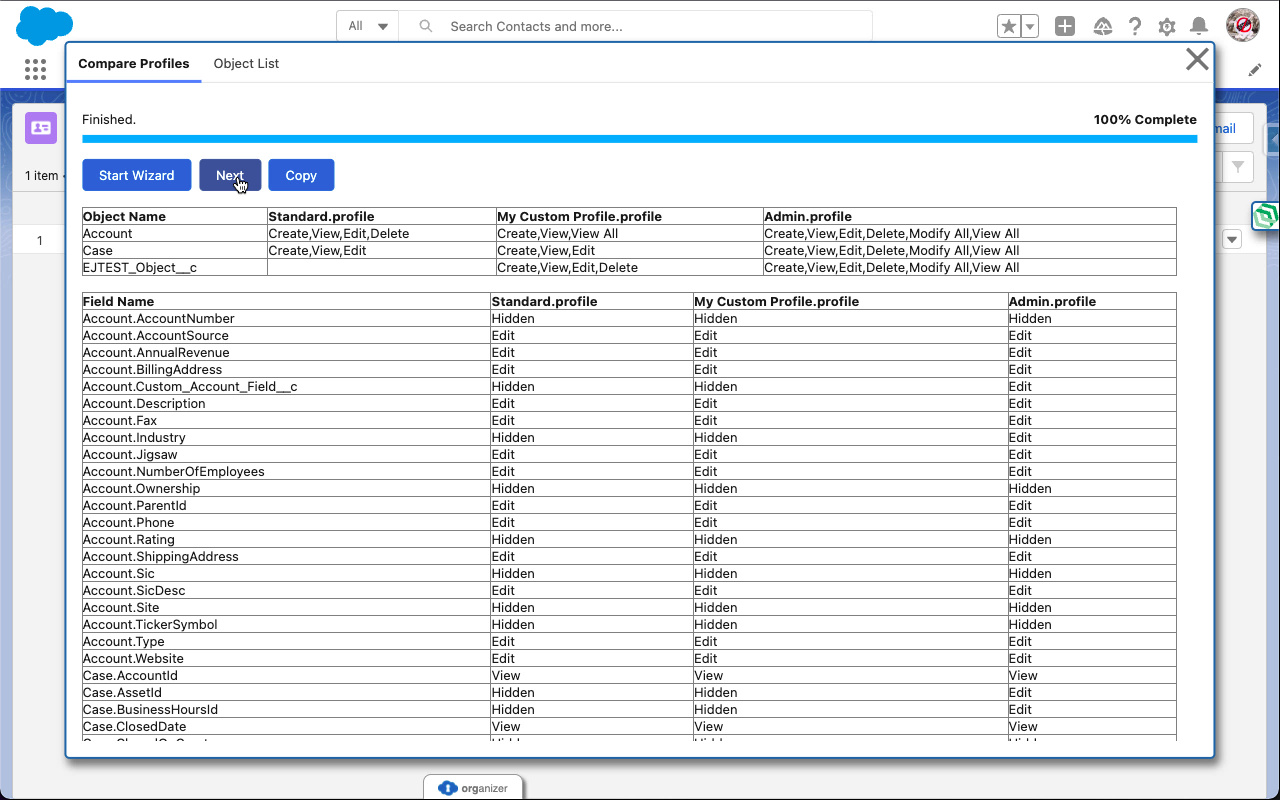Select the Case.AssetId field cell
Screen dimensions: 1280x800
tap(286, 692)
